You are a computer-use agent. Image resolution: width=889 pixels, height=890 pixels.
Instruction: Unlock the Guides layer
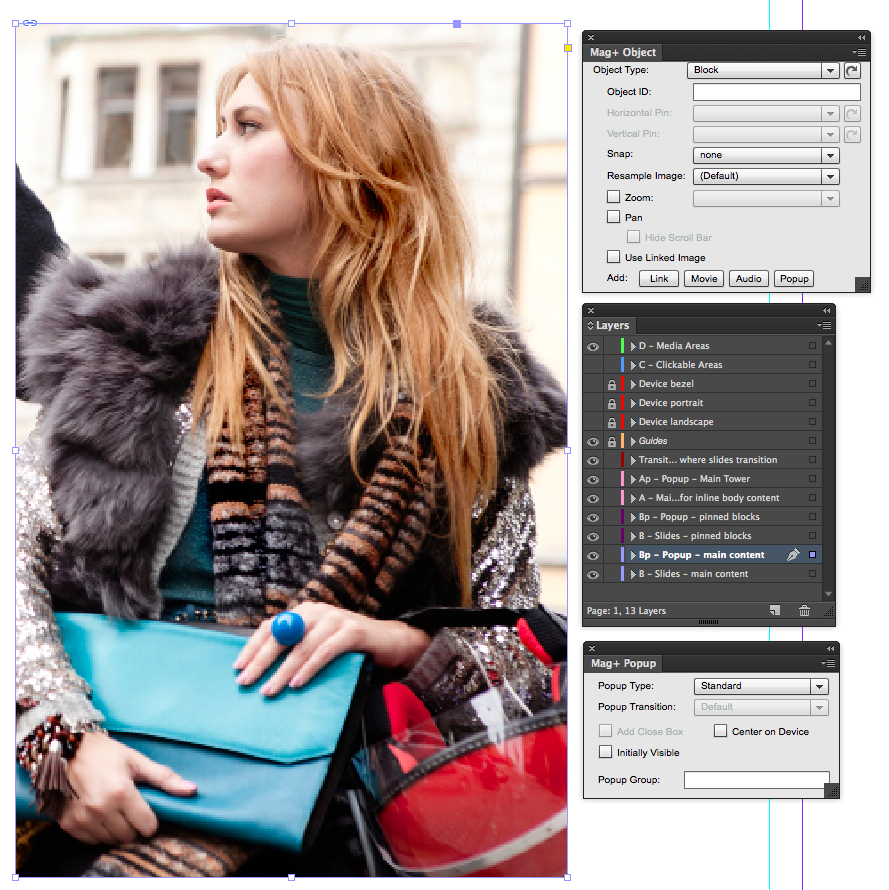point(611,442)
